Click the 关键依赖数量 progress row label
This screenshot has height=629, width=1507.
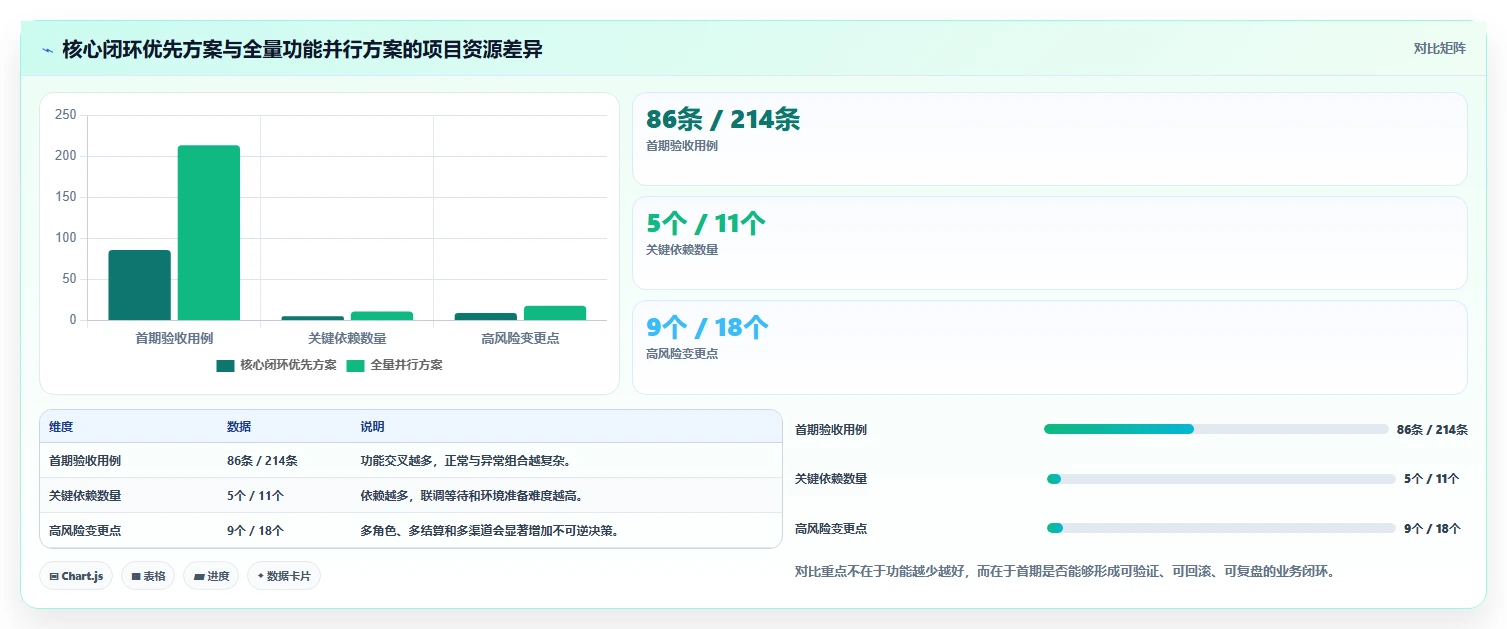[831, 479]
